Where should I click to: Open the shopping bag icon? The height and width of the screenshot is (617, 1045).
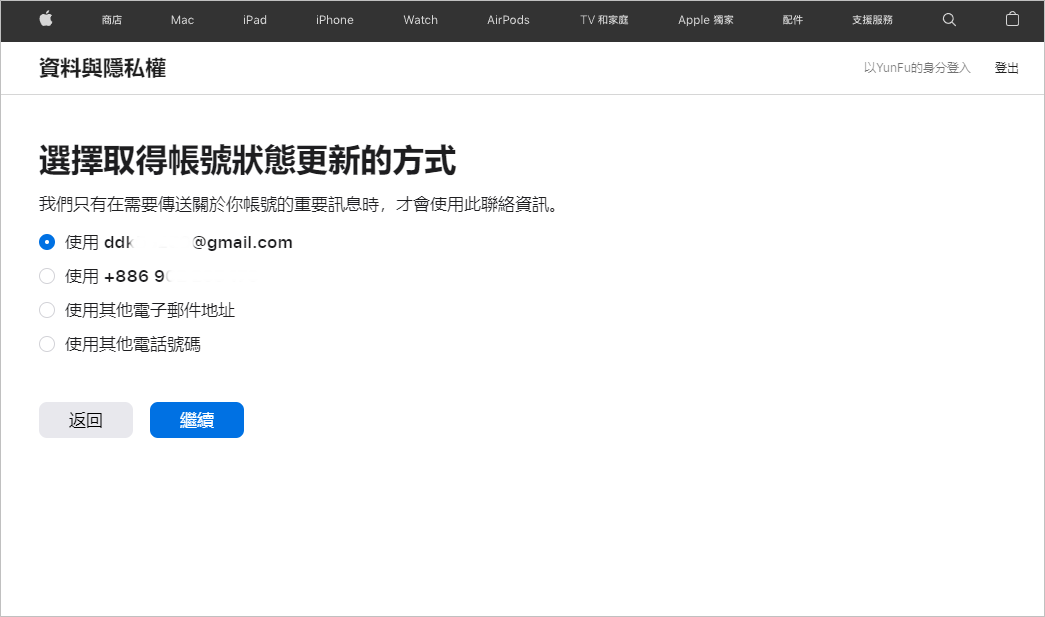(x=1012, y=20)
